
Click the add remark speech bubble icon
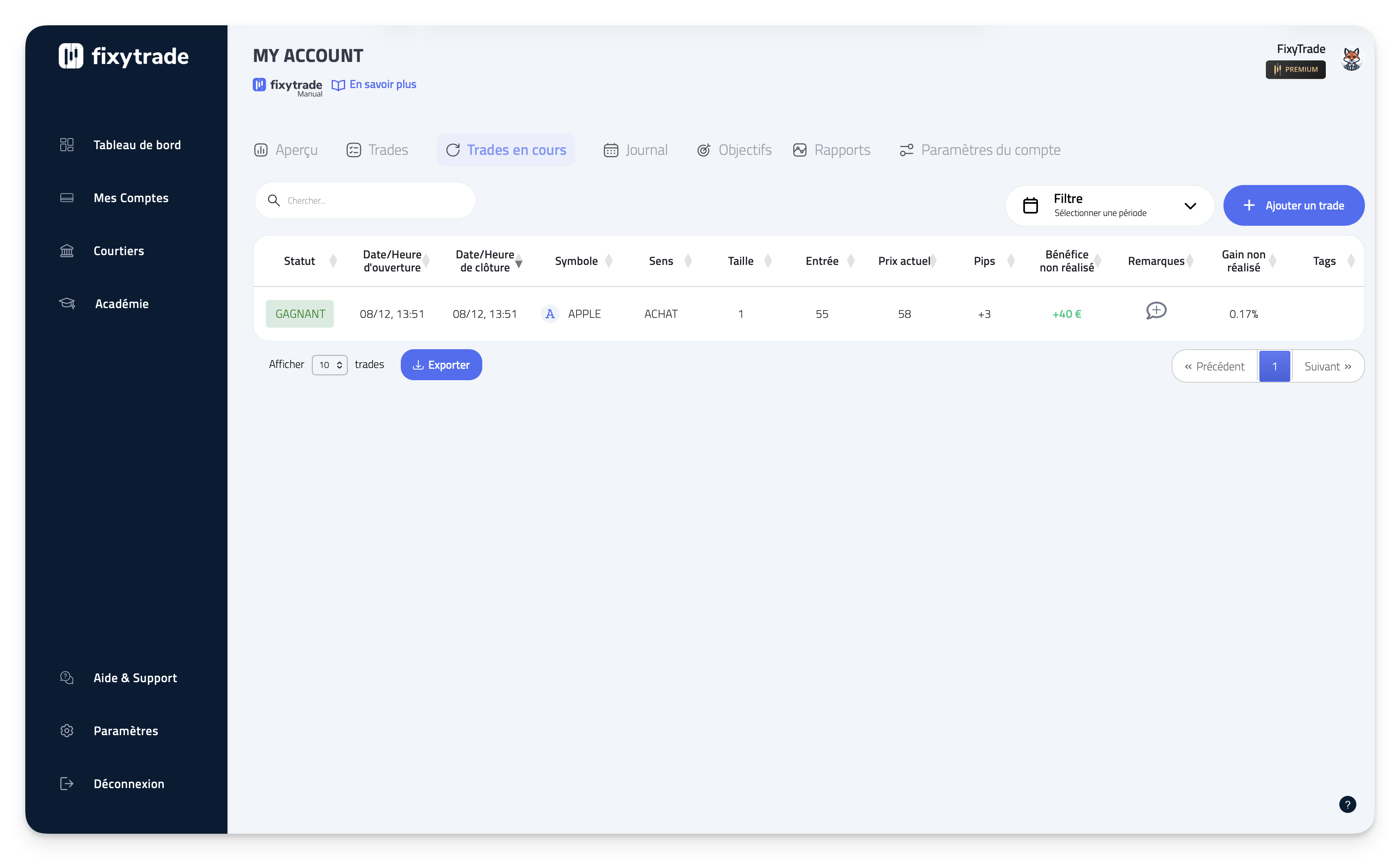(1155, 311)
